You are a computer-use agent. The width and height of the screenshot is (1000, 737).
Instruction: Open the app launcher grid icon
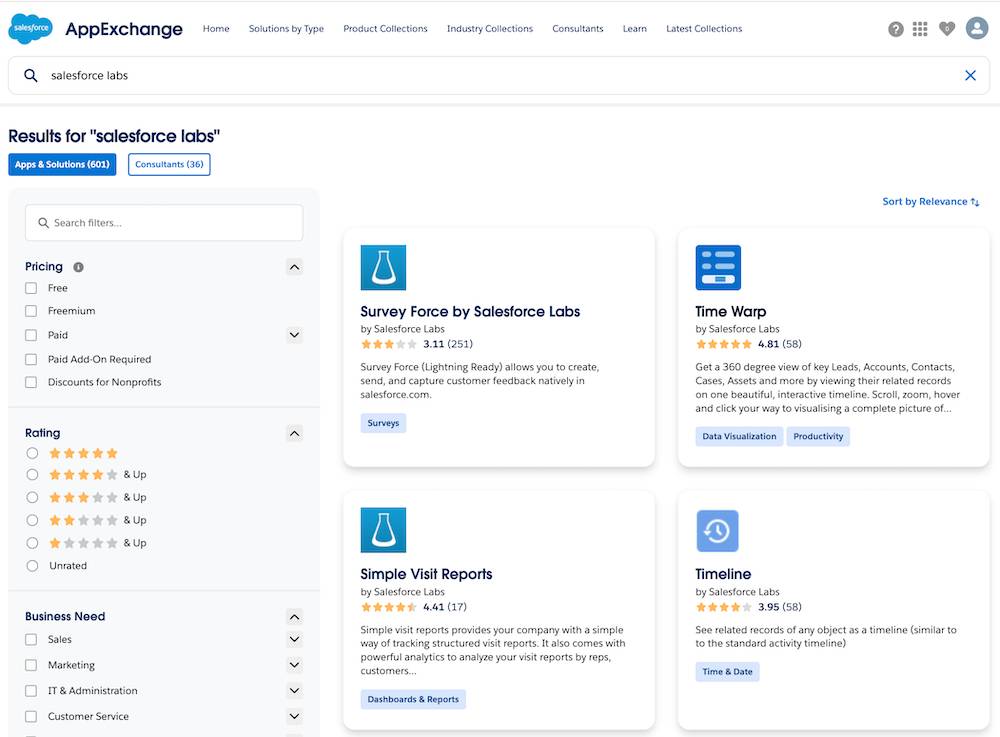pyautogui.click(x=920, y=29)
